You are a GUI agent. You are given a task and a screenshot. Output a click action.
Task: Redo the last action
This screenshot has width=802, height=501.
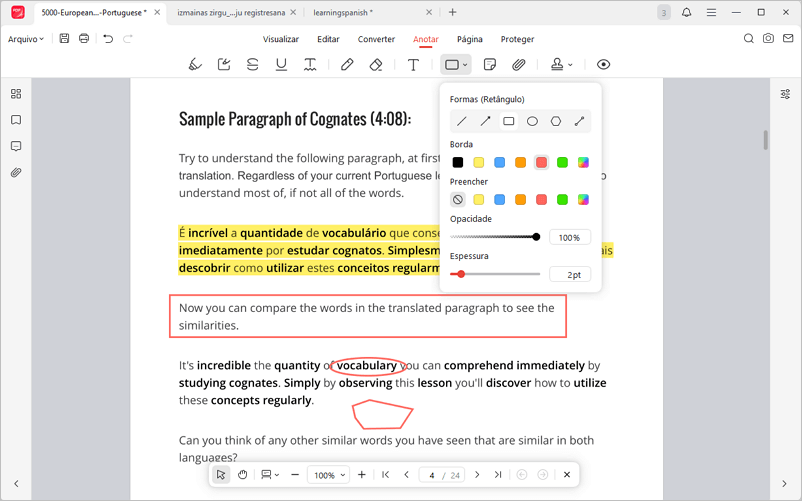pyautogui.click(x=127, y=38)
